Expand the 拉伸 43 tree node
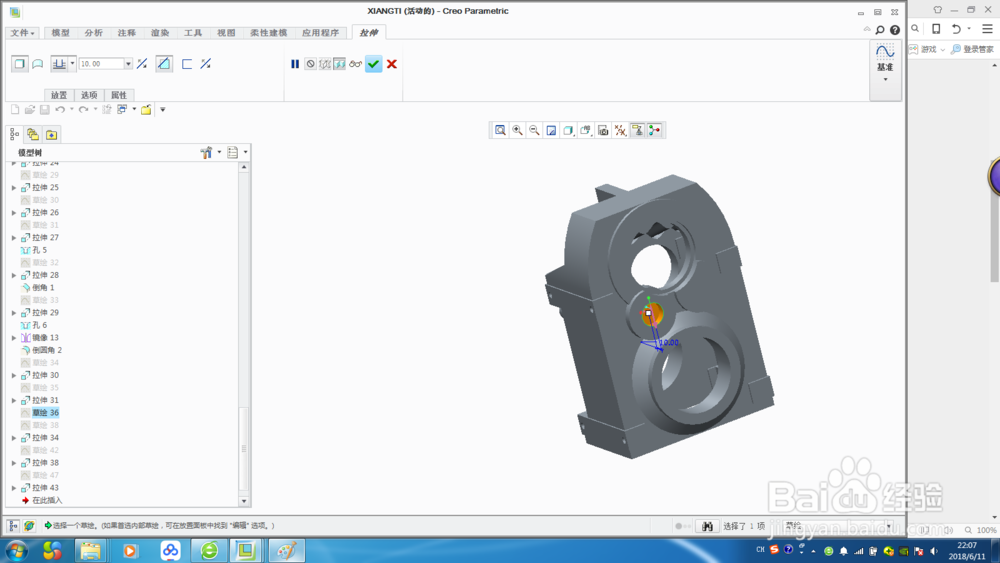Screen dimensions: 1000x563 point(14,488)
